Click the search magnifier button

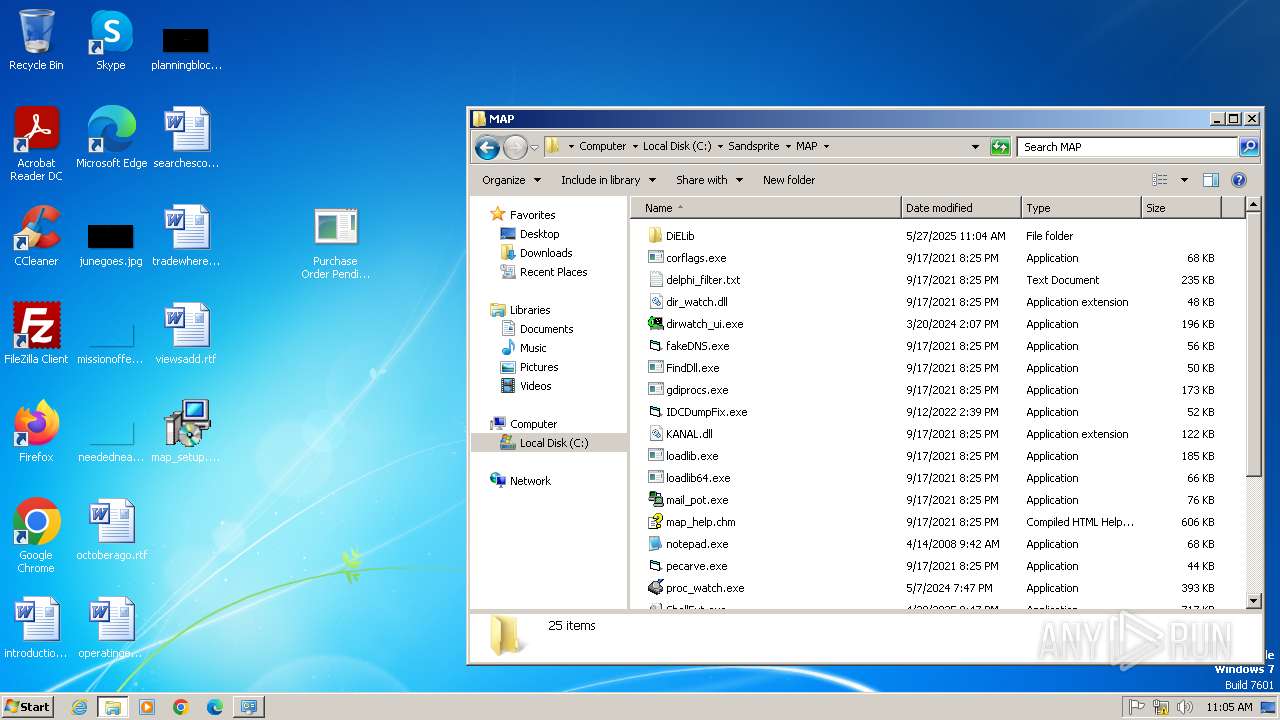pyautogui.click(x=1249, y=147)
